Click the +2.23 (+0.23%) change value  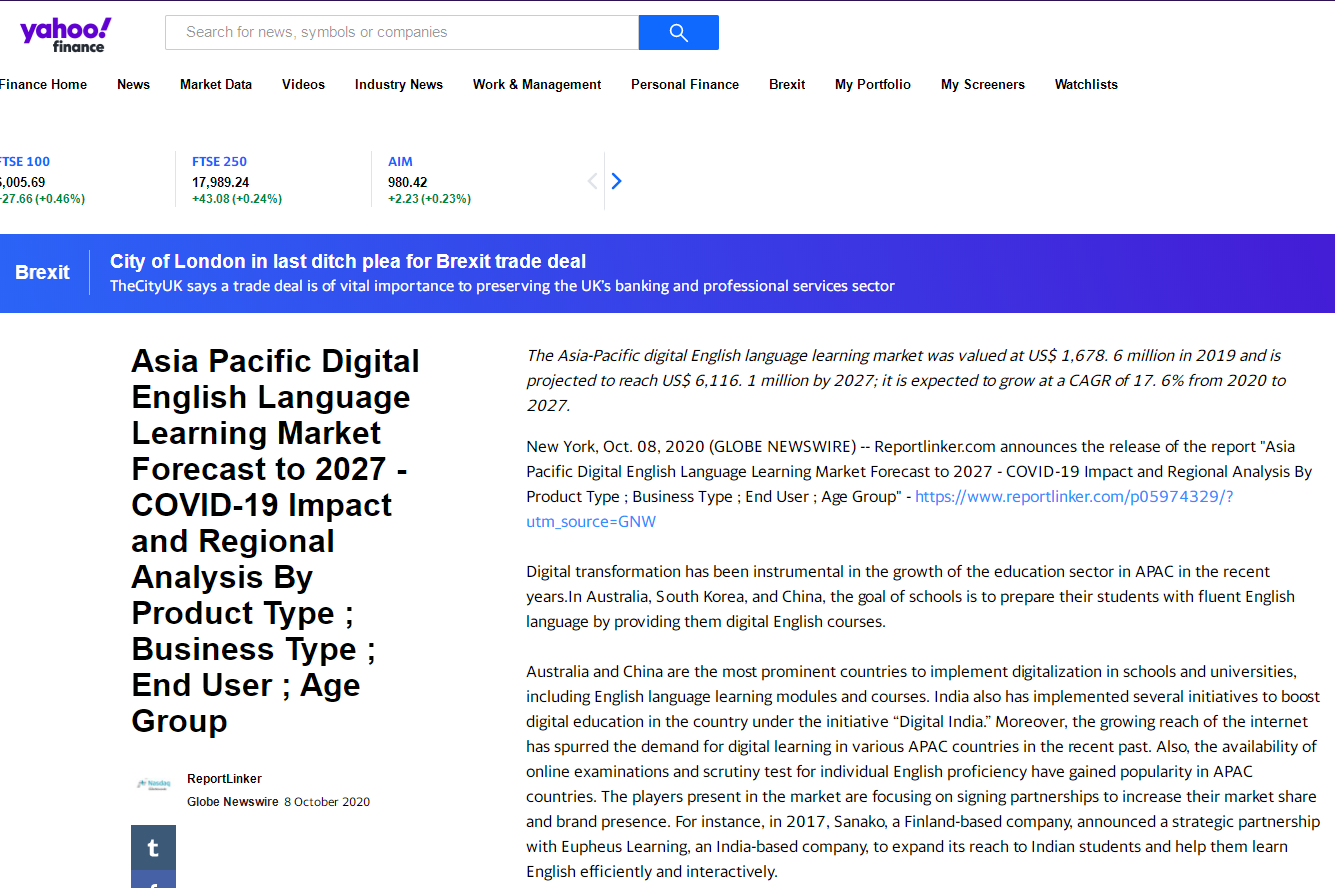click(x=429, y=199)
